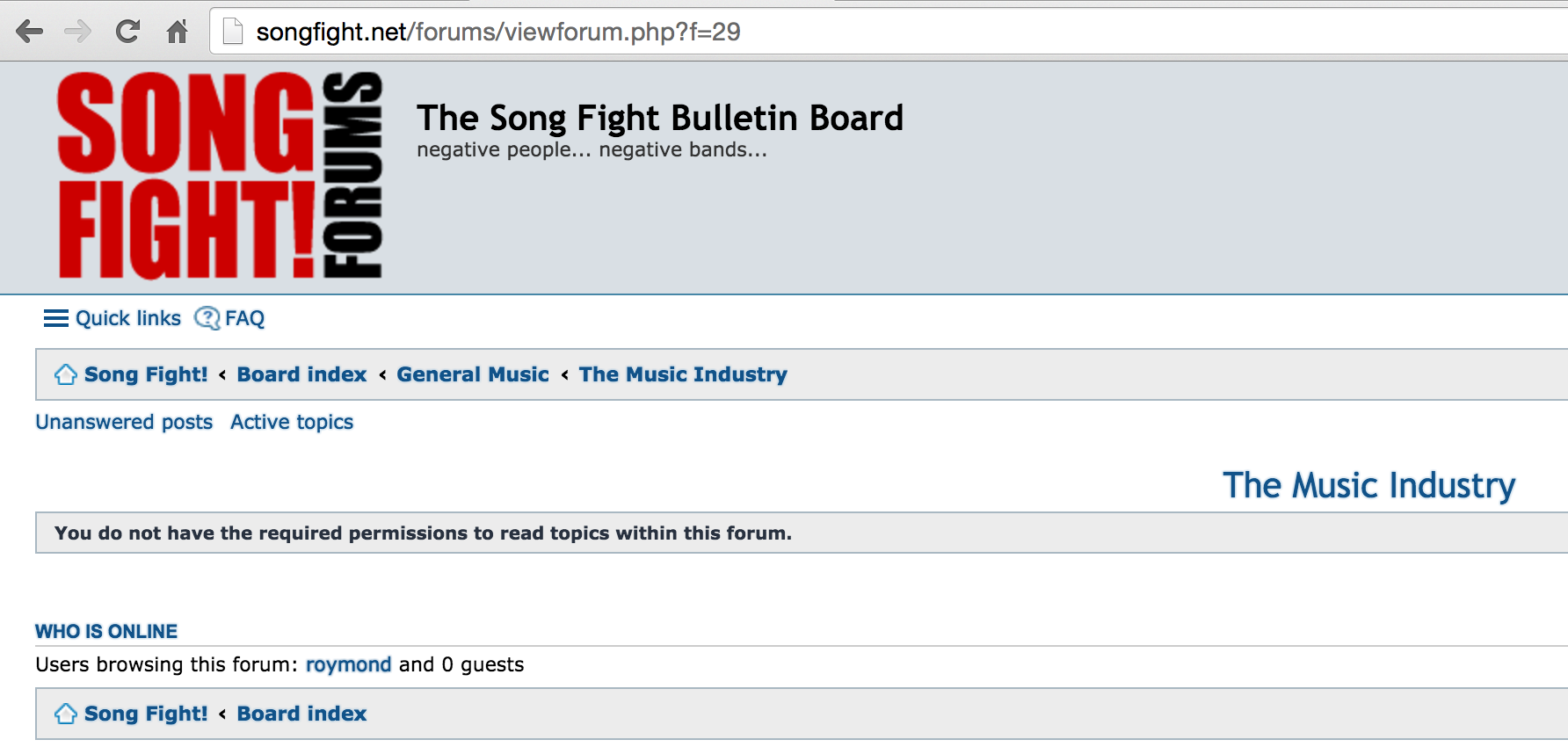The height and width of the screenshot is (747, 1568).
Task: View Unanswered posts
Action: (124, 422)
